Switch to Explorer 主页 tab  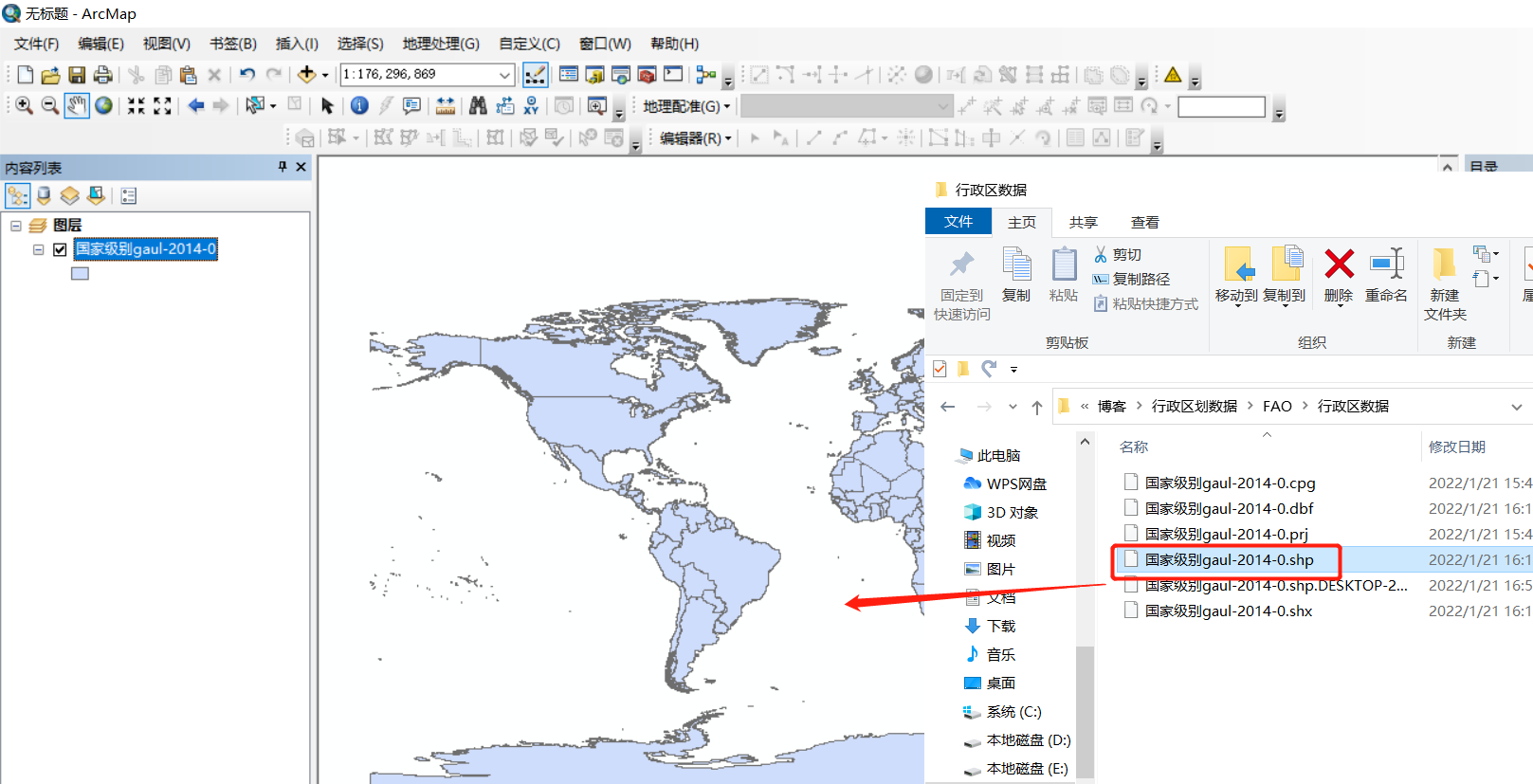(x=1022, y=222)
